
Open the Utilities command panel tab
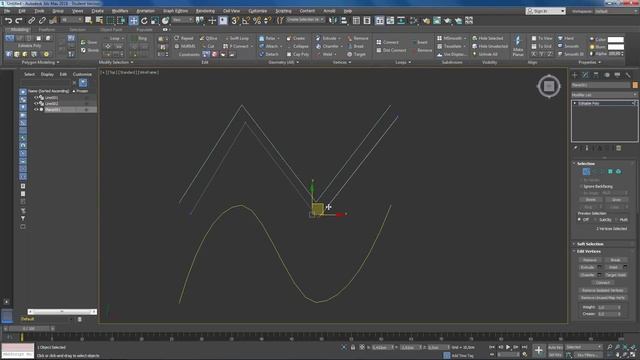point(628,75)
